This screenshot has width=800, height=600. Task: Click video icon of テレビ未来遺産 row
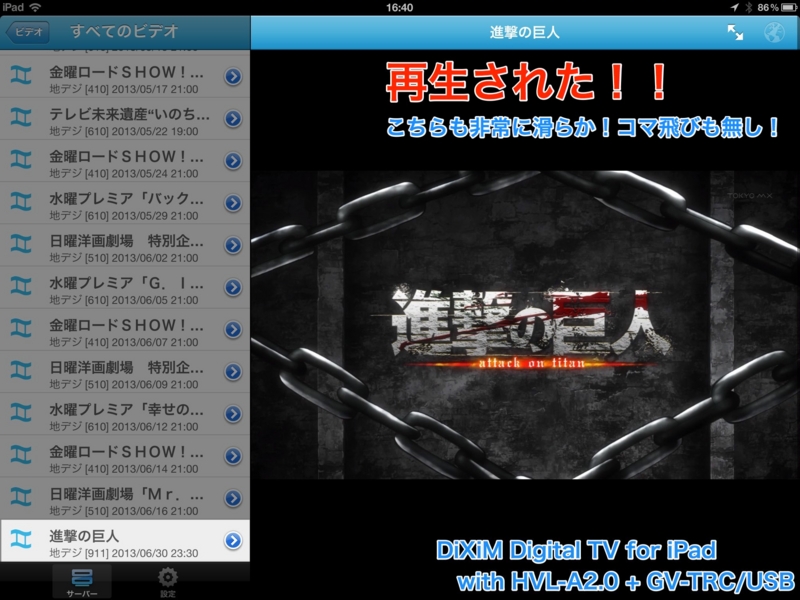pos(21,118)
